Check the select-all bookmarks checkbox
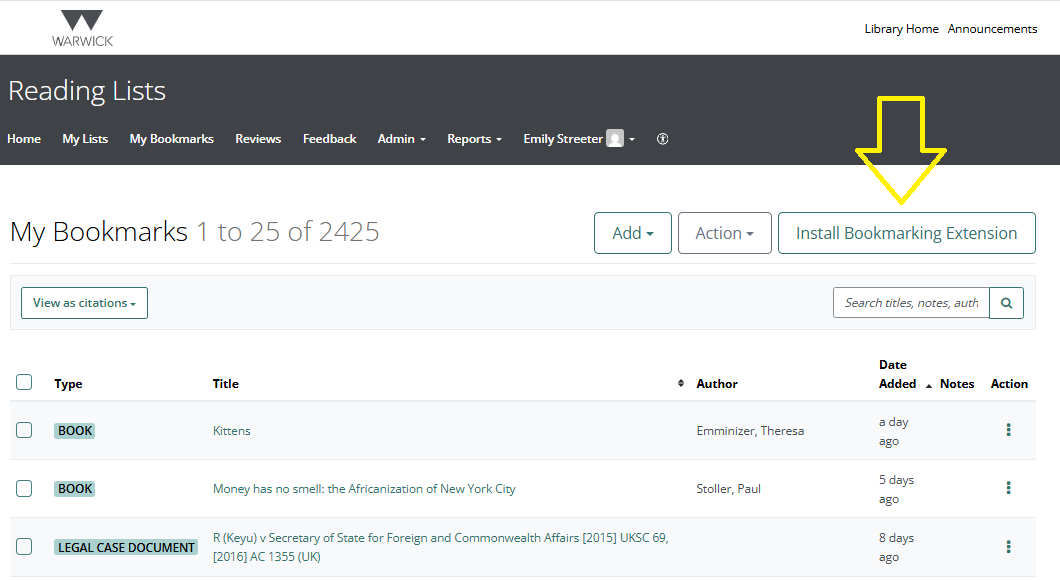 point(23,381)
